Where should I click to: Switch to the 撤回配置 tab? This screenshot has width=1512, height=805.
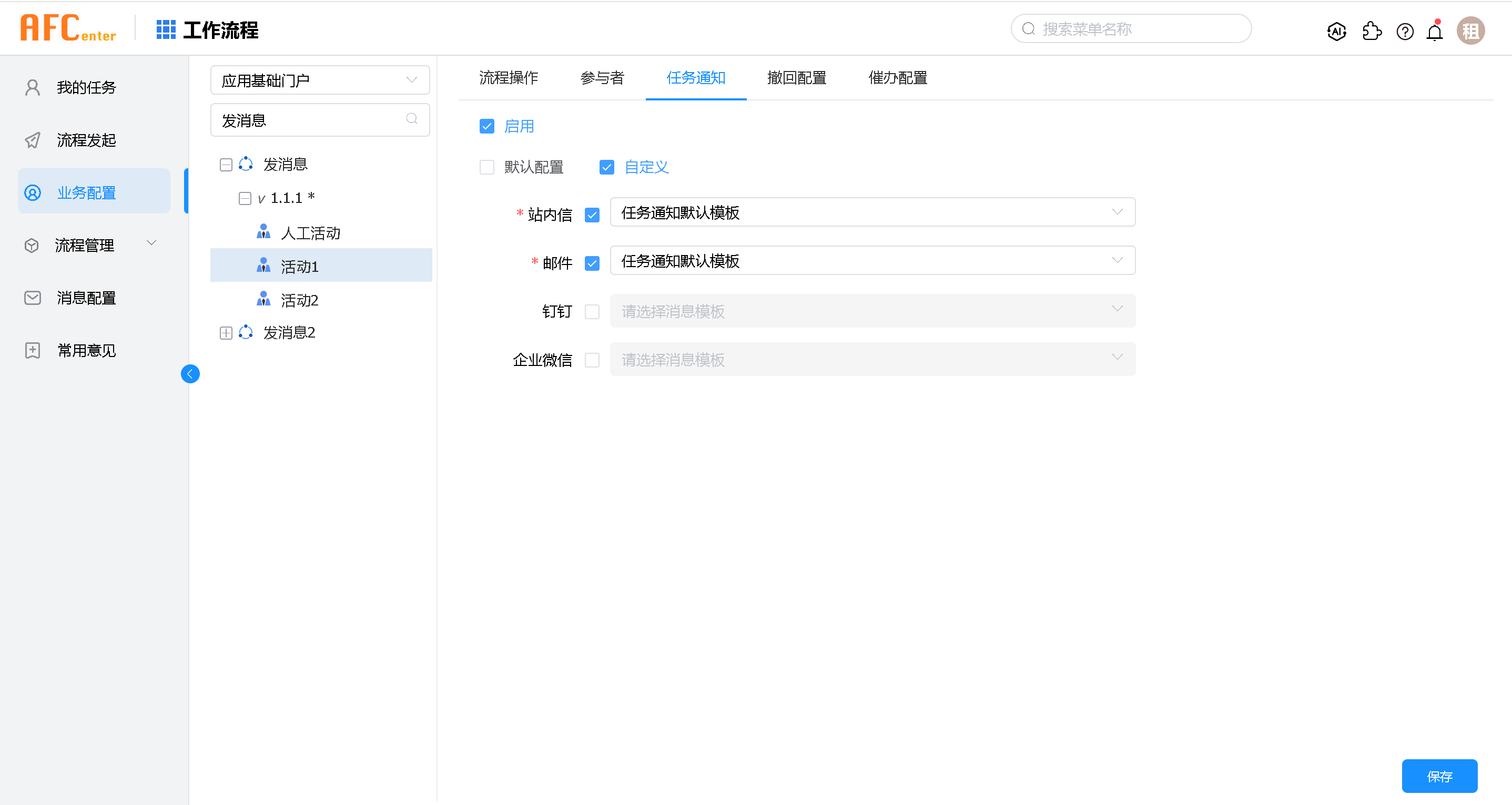pyautogui.click(x=797, y=77)
